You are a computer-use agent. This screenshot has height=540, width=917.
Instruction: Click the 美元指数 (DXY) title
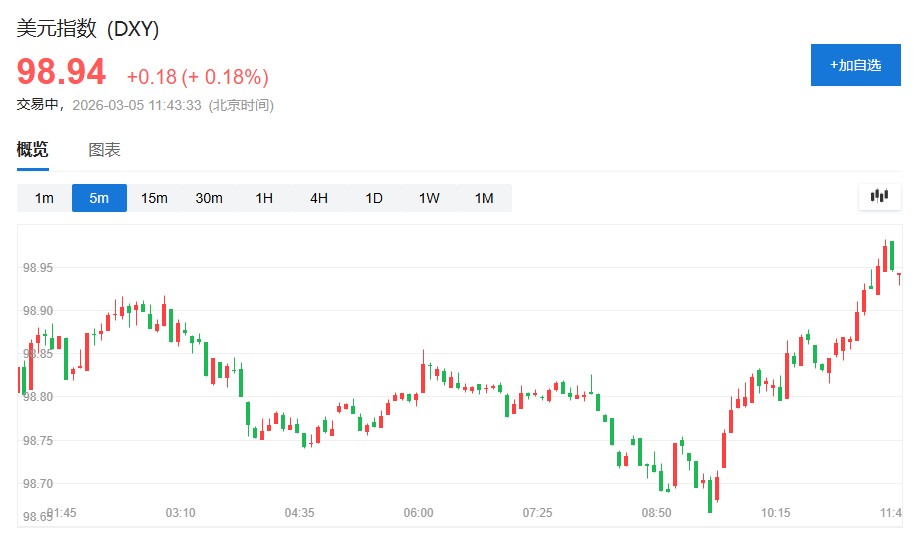click(88, 29)
